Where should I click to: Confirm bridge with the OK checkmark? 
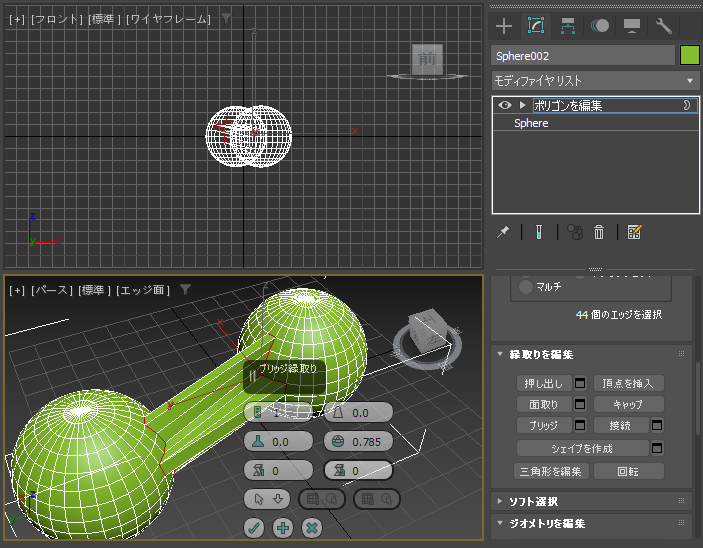(254, 528)
